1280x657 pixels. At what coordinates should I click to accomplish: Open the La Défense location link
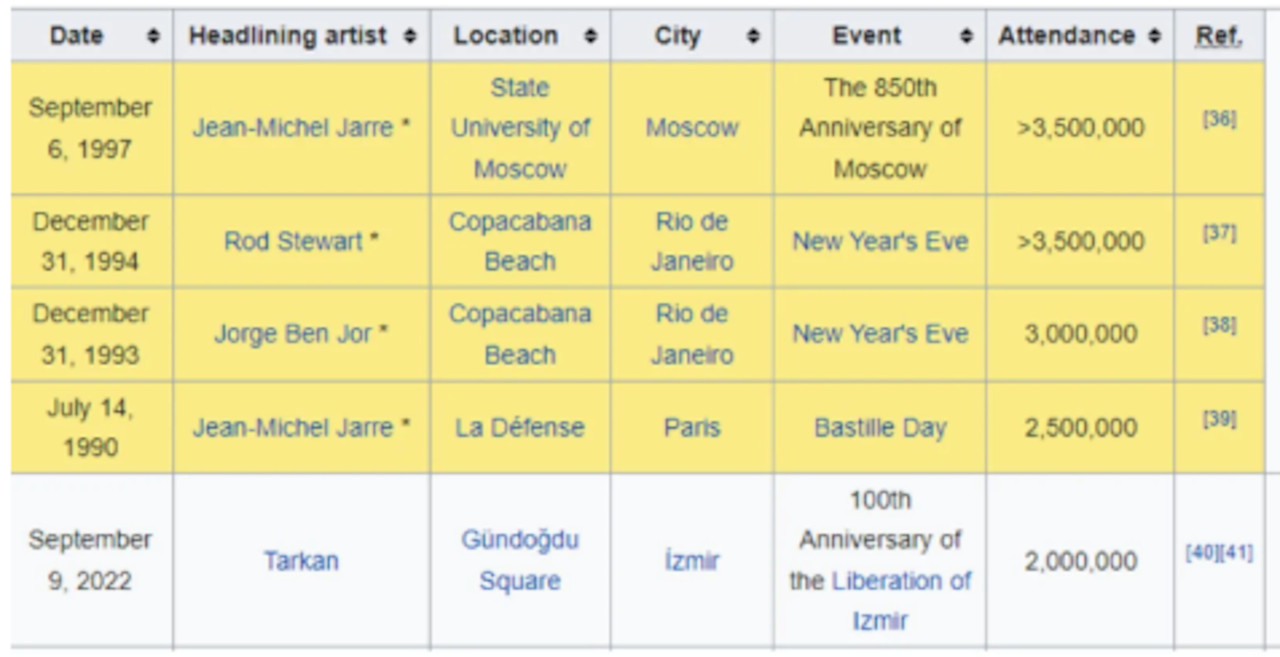(x=519, y=428)
